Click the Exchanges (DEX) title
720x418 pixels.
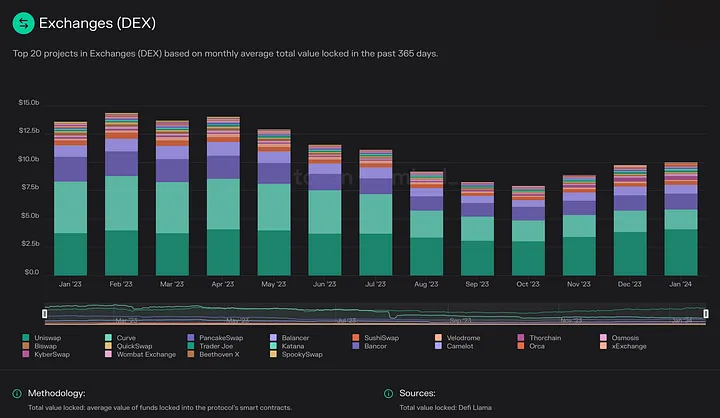coord(97,23)
